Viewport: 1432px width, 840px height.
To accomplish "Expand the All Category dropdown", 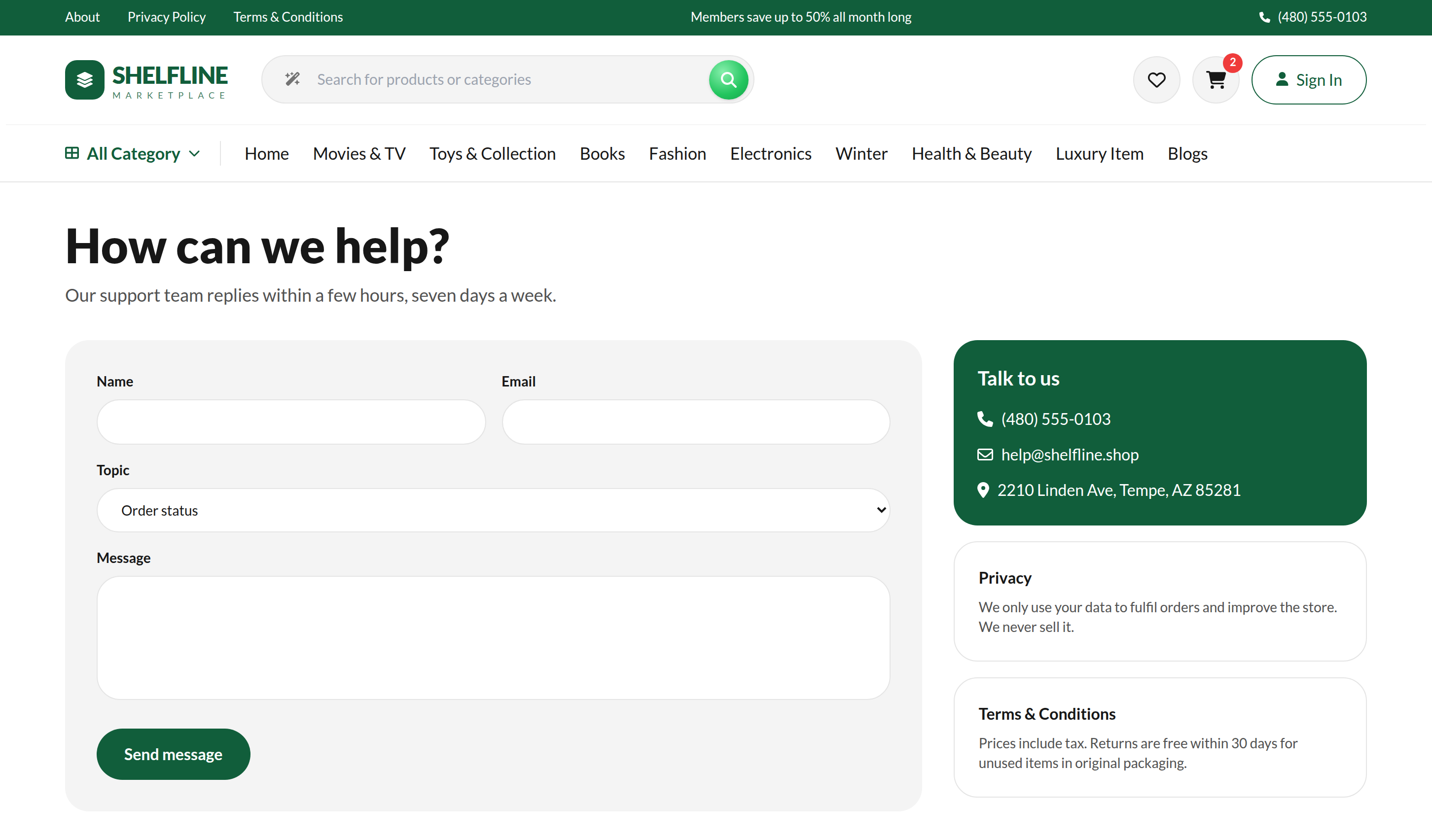I will pos(133,153).
